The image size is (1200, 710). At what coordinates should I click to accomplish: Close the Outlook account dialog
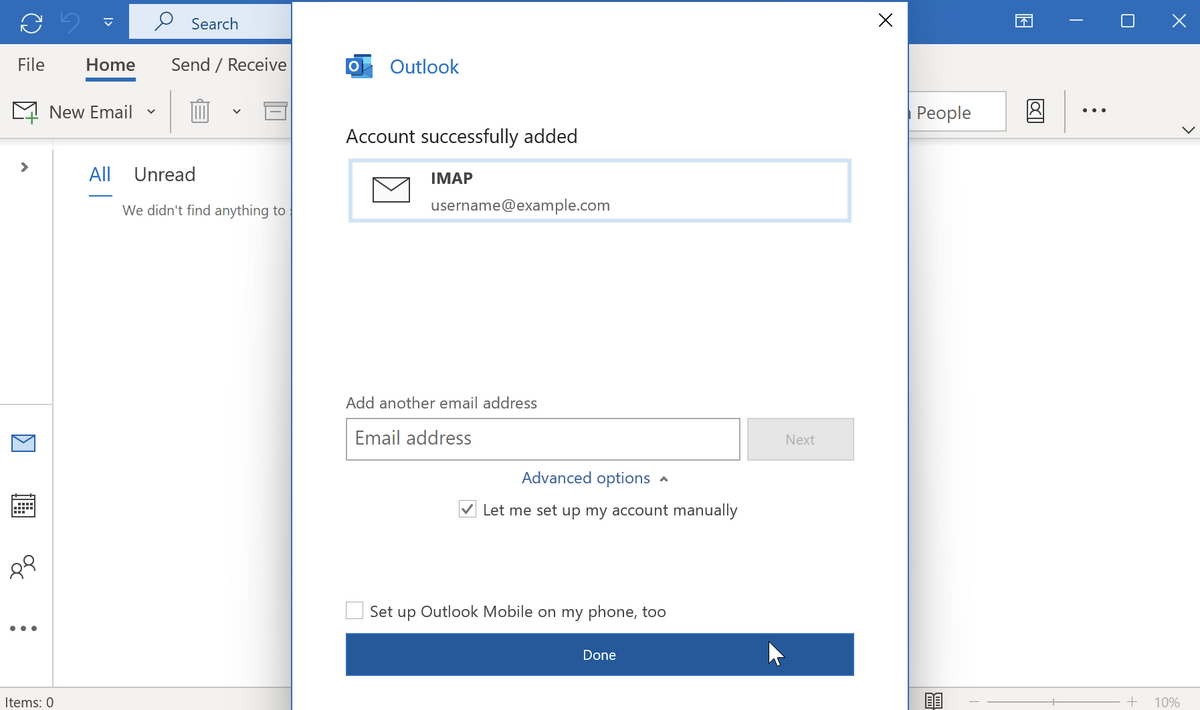(x=884, y=20)
